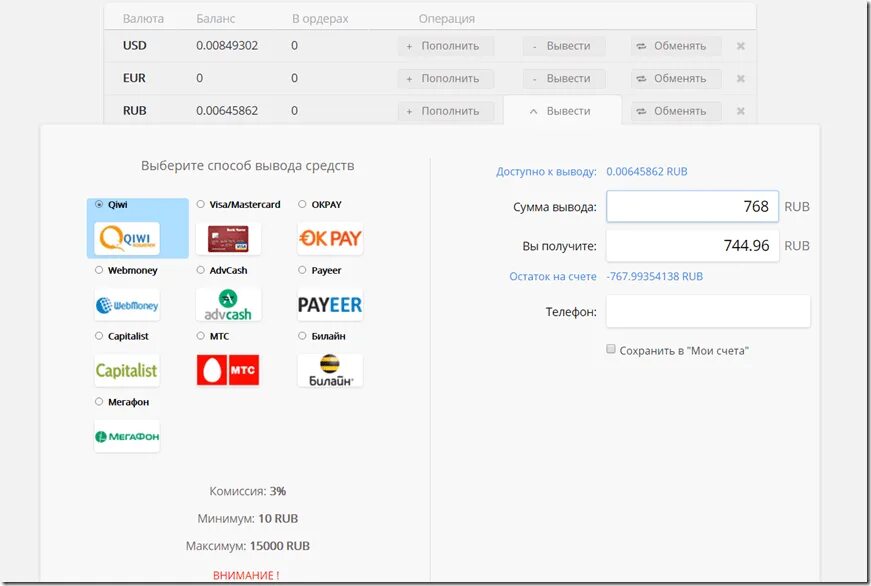
Task: Click Обменять in the EUR row
Action: coord(675,78)
